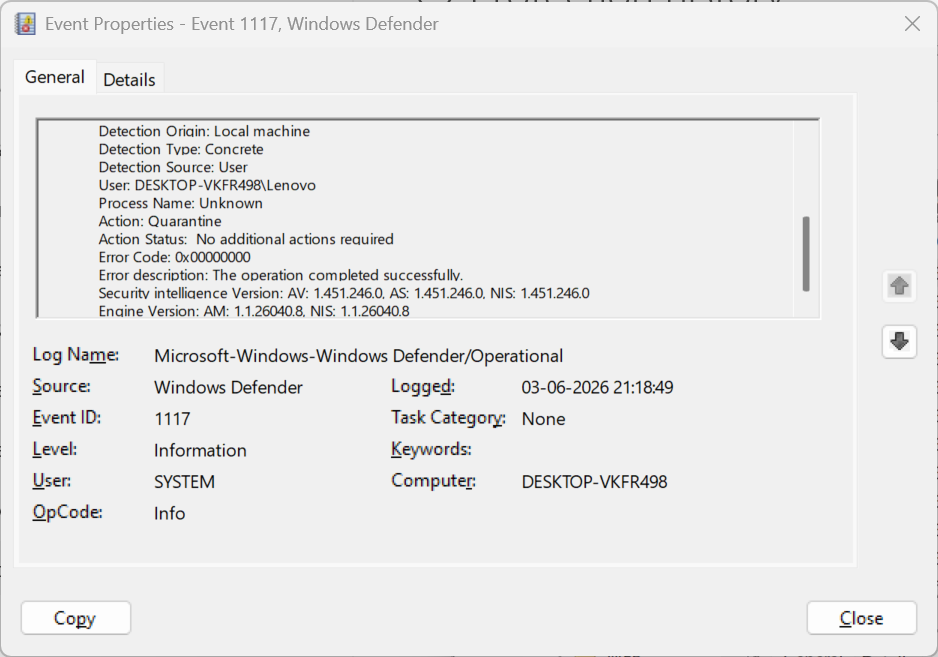The height and width of the screenshot is (657, 938).
Task: Click the Level value Information
Action: (x=200, y=450)
